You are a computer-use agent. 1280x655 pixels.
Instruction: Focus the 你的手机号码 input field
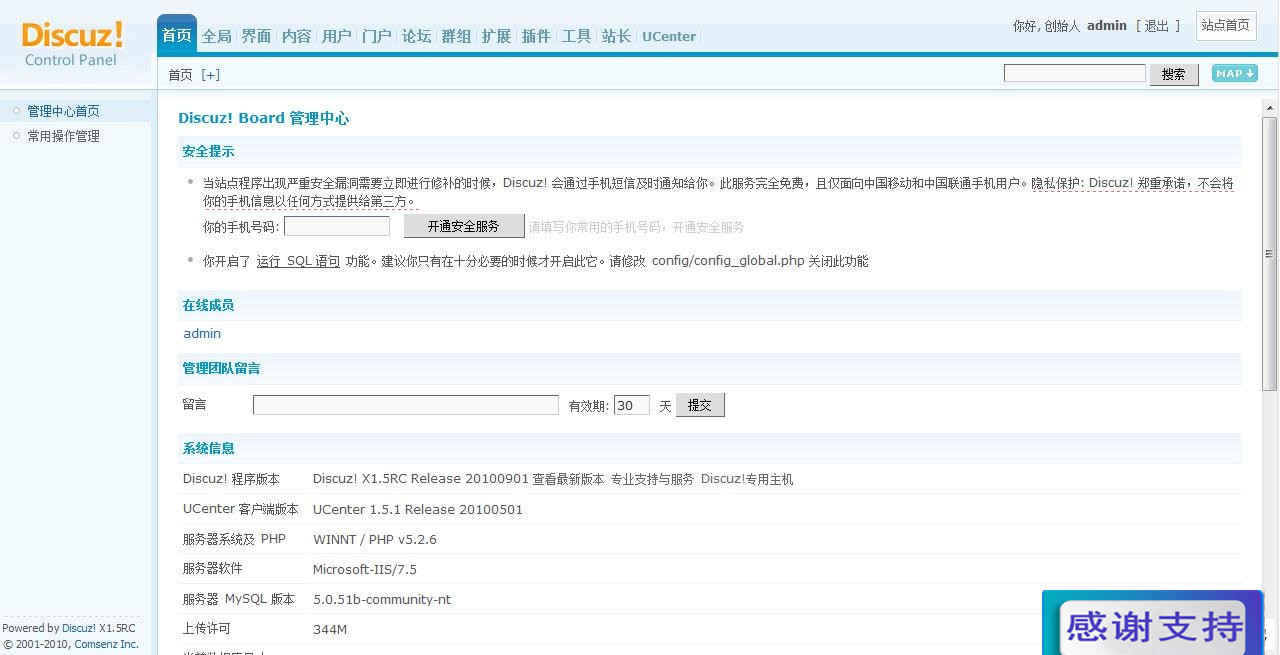(x=337, y=227)
